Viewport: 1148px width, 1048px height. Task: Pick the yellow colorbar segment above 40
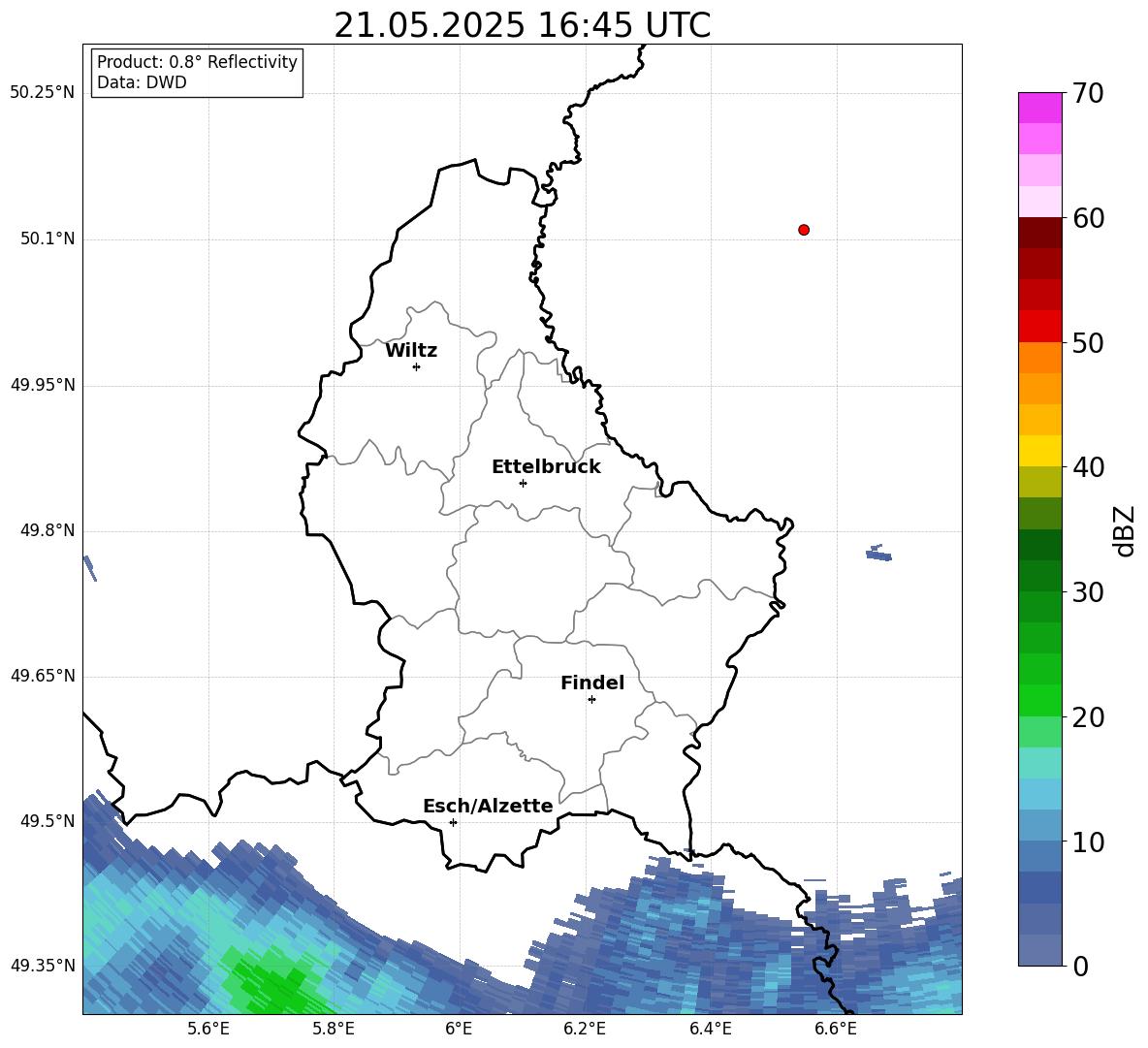(1039, 451)
